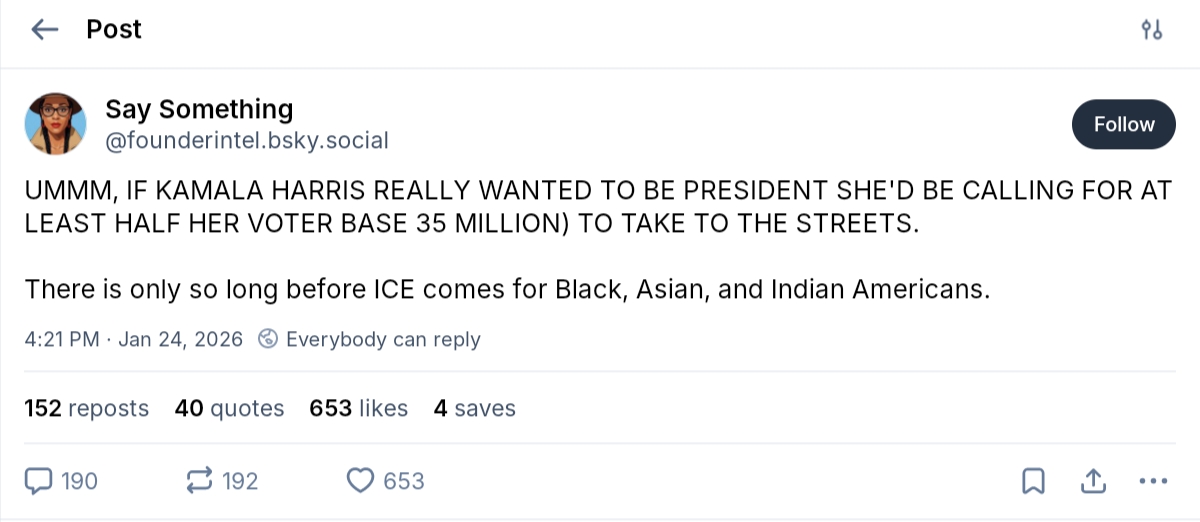Viewport: 1200px width, 522px height.
Task: View the 40 quotes list
Action: point(229,408)
